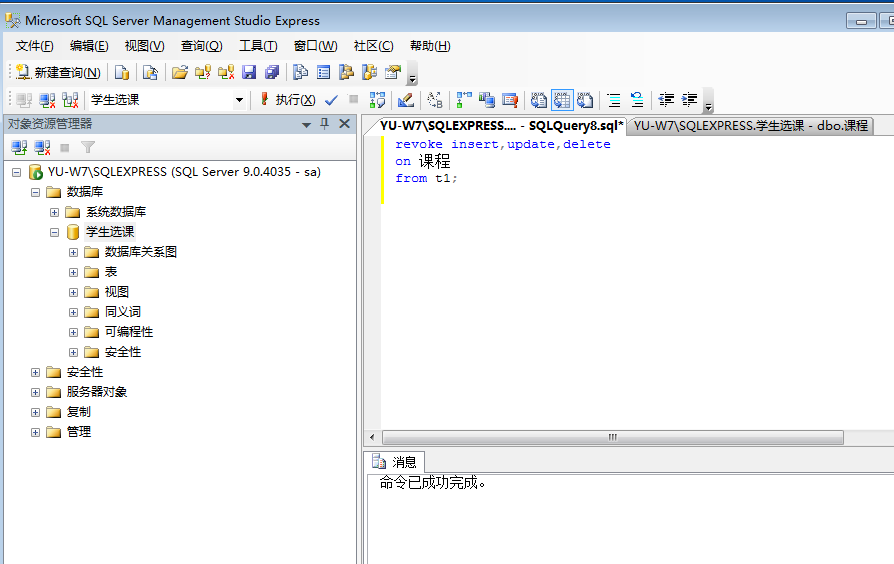
Task: Open the 窗口(W) menu
Action: pos(315,46)
